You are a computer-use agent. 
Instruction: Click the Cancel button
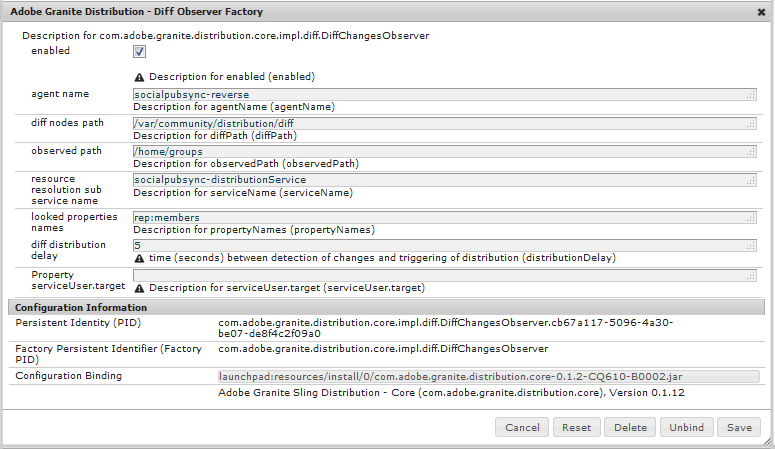(522, 427)
